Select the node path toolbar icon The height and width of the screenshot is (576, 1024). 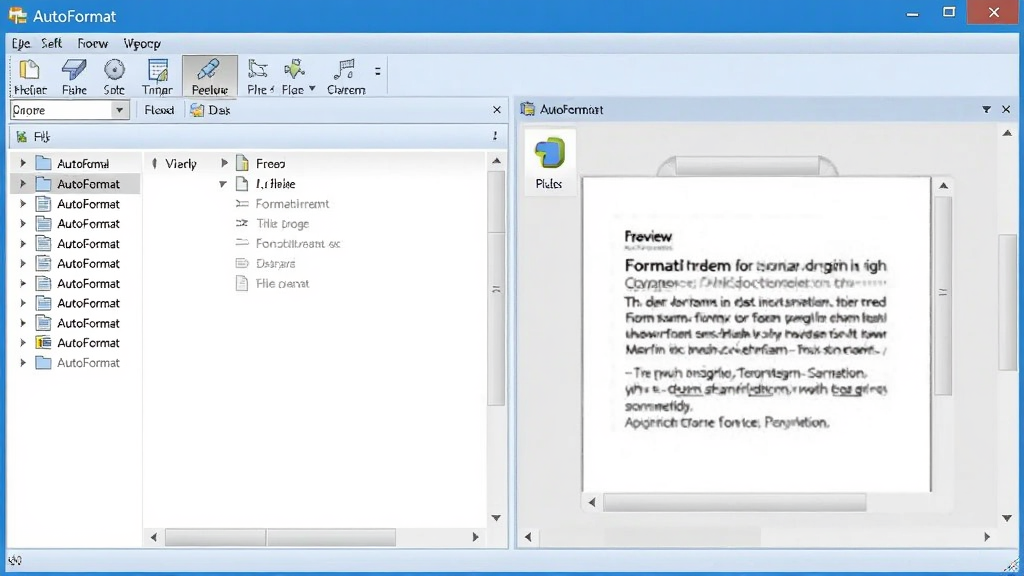click(x=258, y=69)
